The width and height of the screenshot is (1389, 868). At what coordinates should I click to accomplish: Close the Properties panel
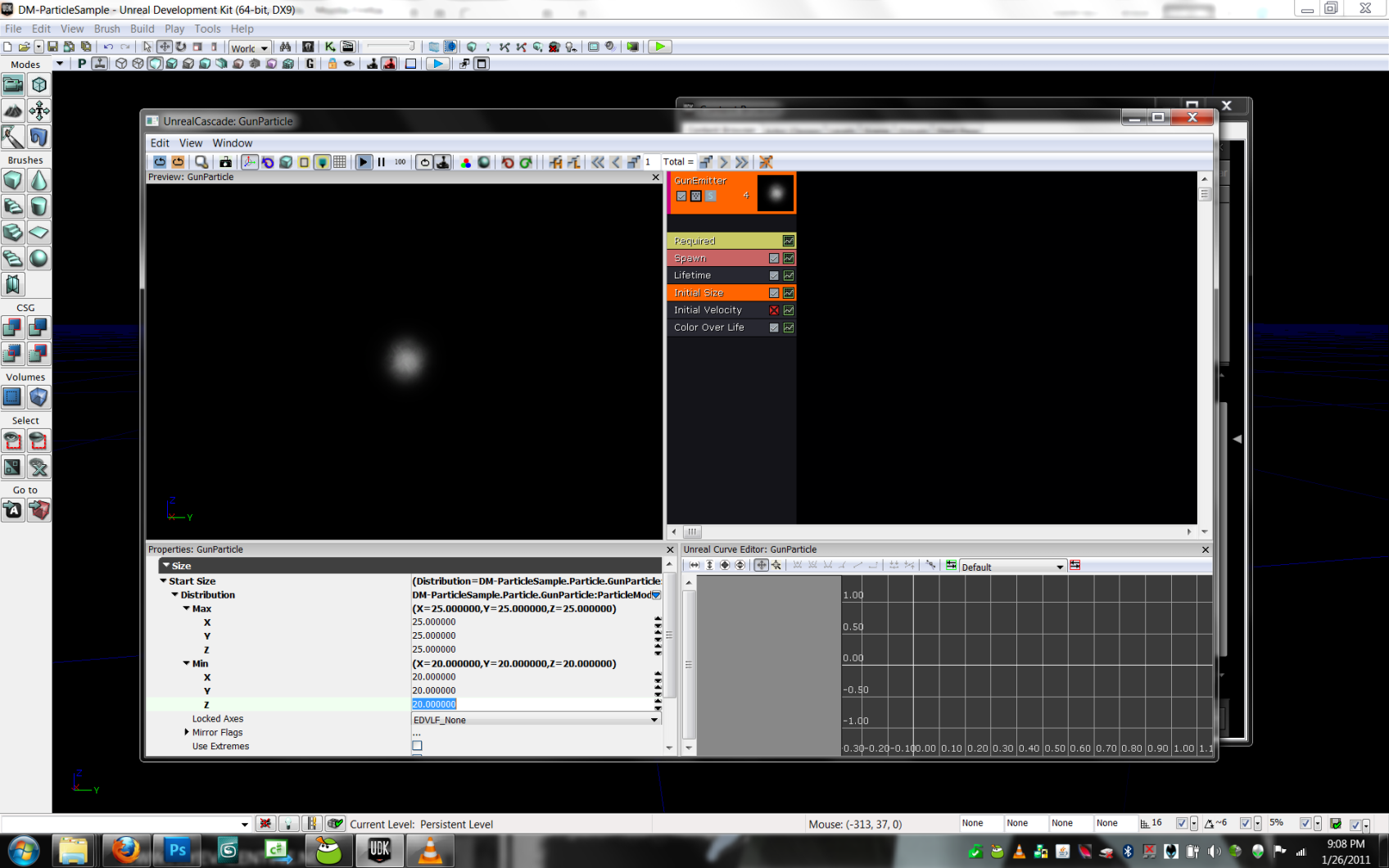point(670,549)
